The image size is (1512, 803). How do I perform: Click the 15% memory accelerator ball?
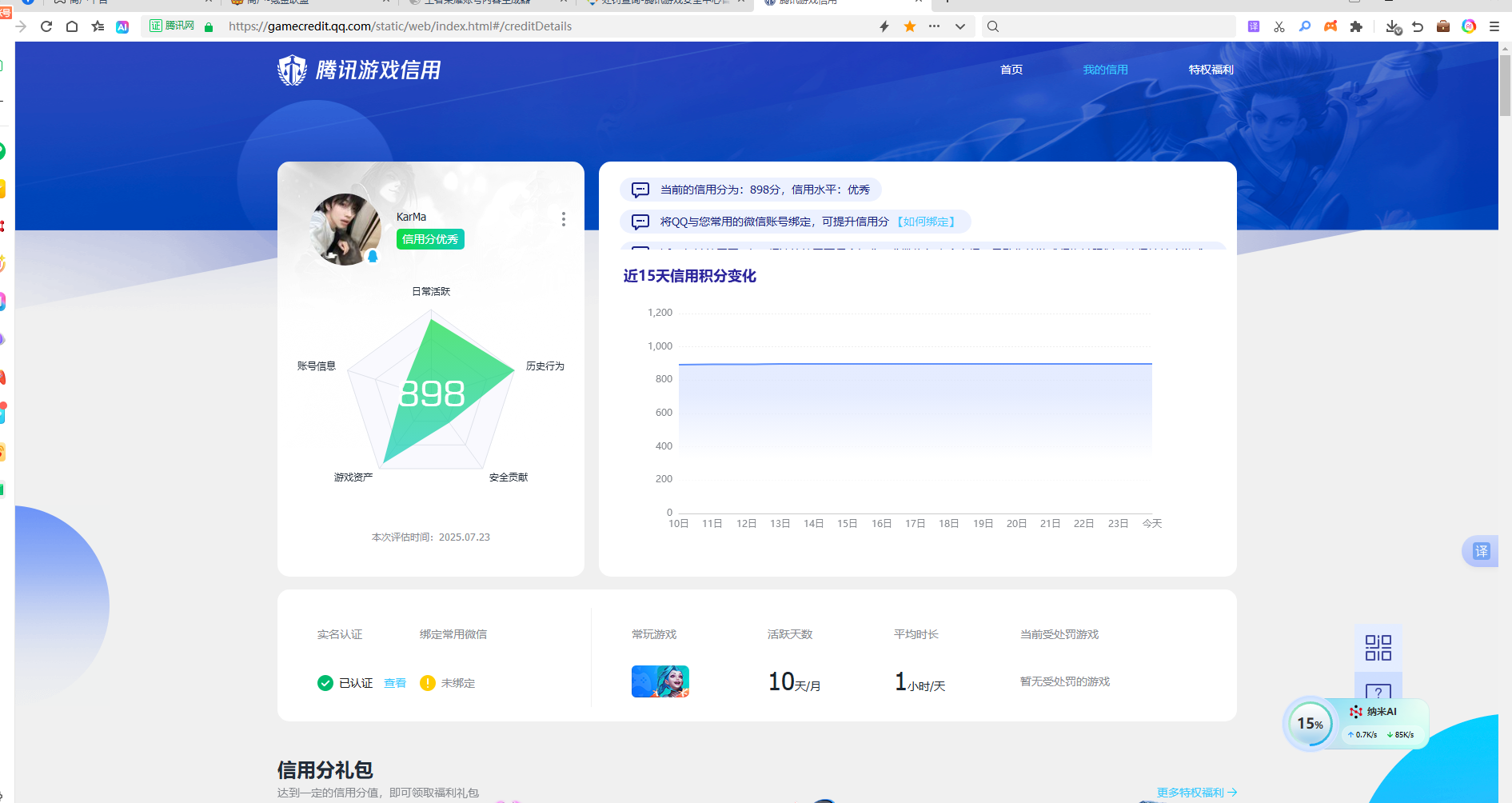click(1310, 724)
